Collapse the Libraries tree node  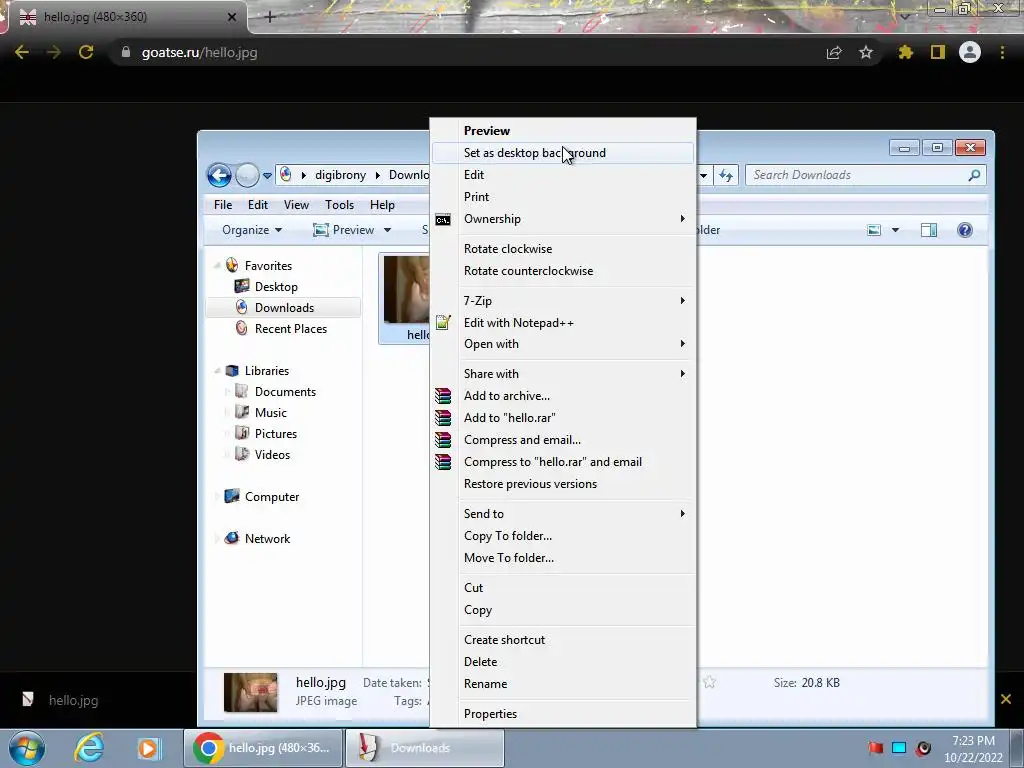tap(217, 371)
